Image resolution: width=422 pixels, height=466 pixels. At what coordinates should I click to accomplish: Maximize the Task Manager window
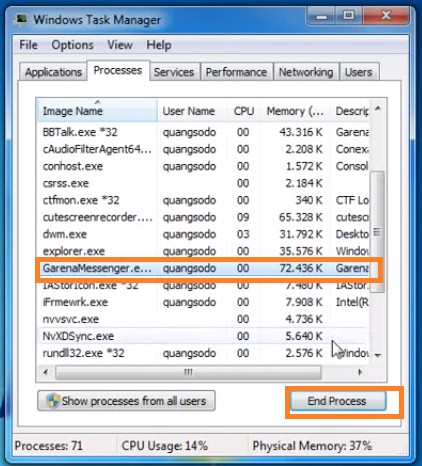point(348,15)
